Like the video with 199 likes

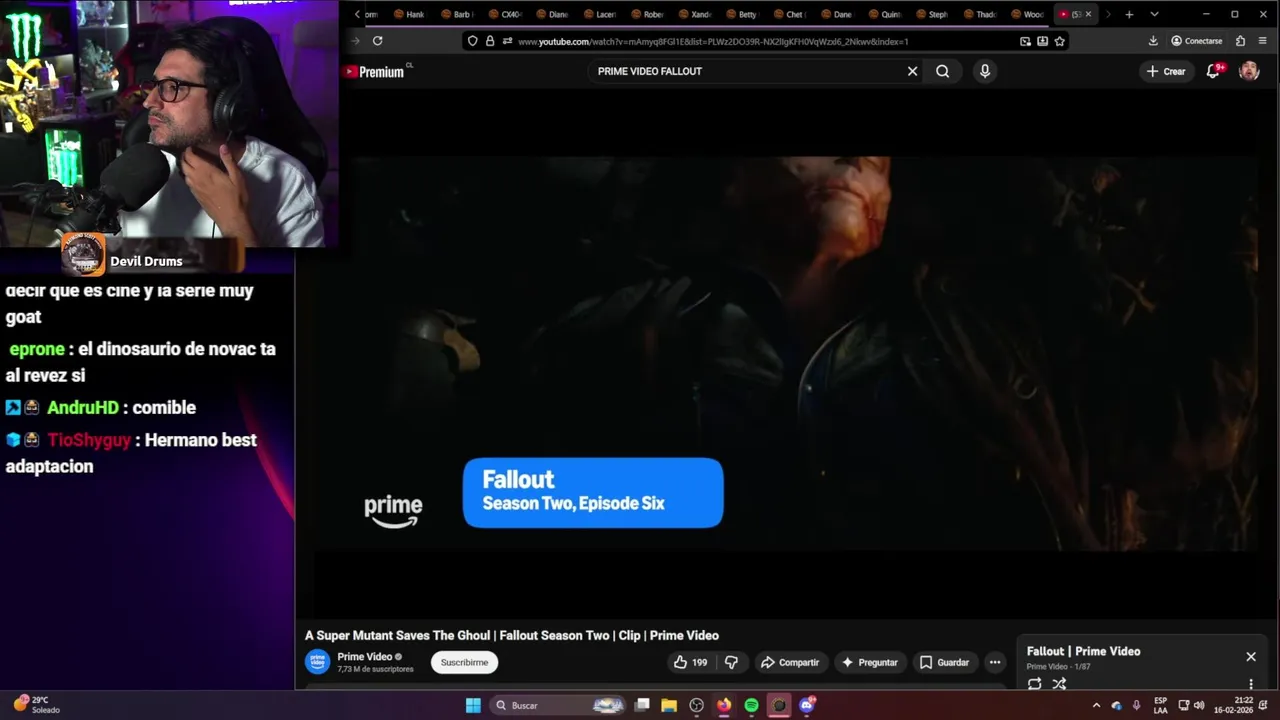[690, 662]
